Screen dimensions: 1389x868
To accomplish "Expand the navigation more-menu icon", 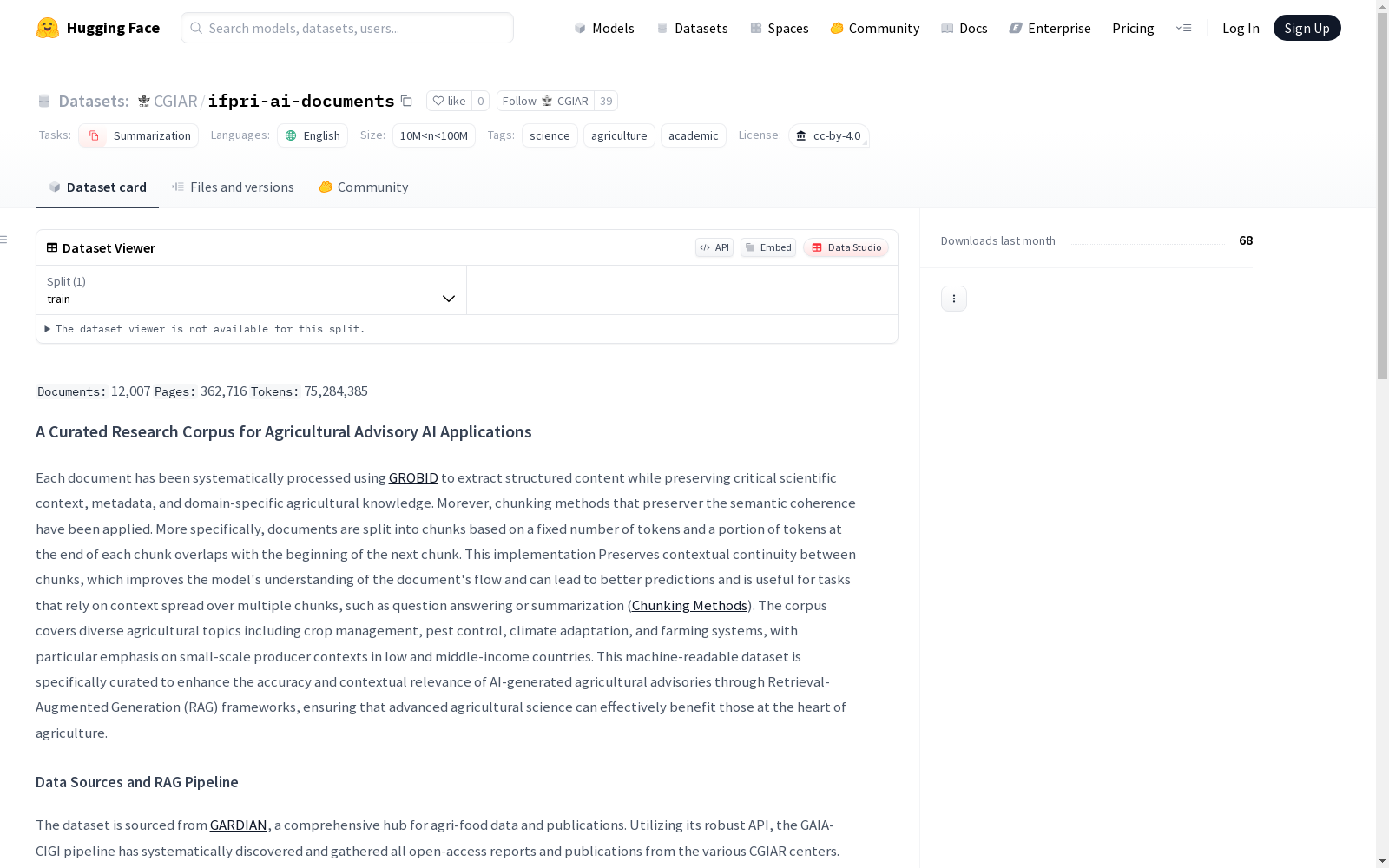I will (x=1183, y=28).
